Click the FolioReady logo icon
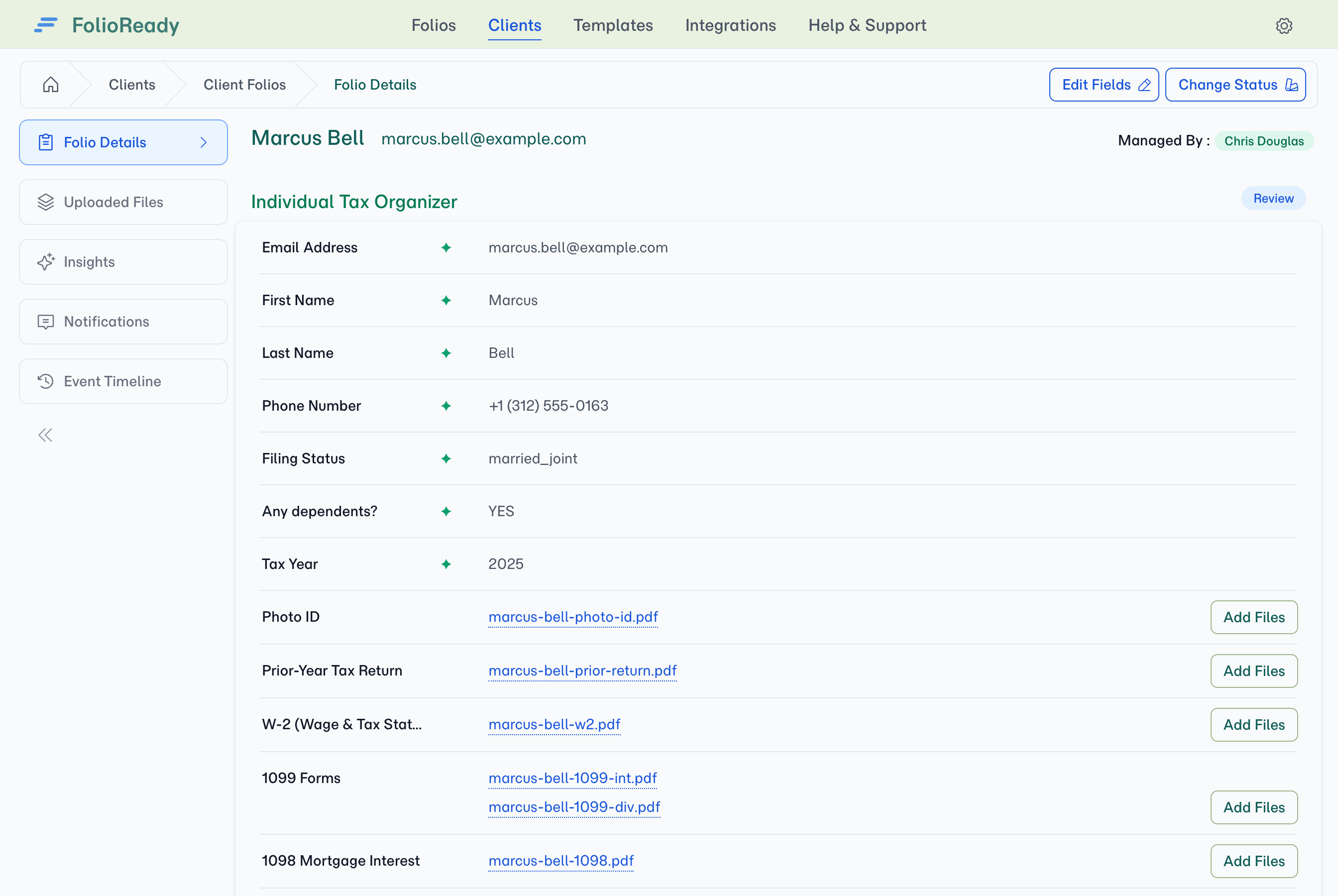The width and height of the screenshot is (1338, 896). (46, 25)
